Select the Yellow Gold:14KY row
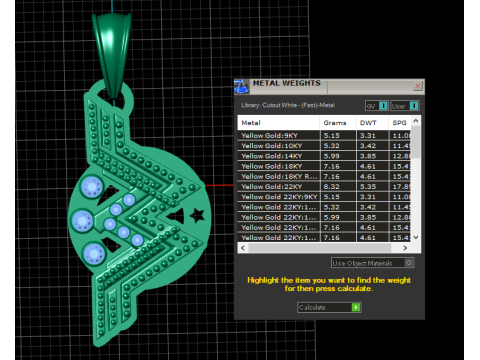This screenshot has width=480, height=360. (324, 156)
